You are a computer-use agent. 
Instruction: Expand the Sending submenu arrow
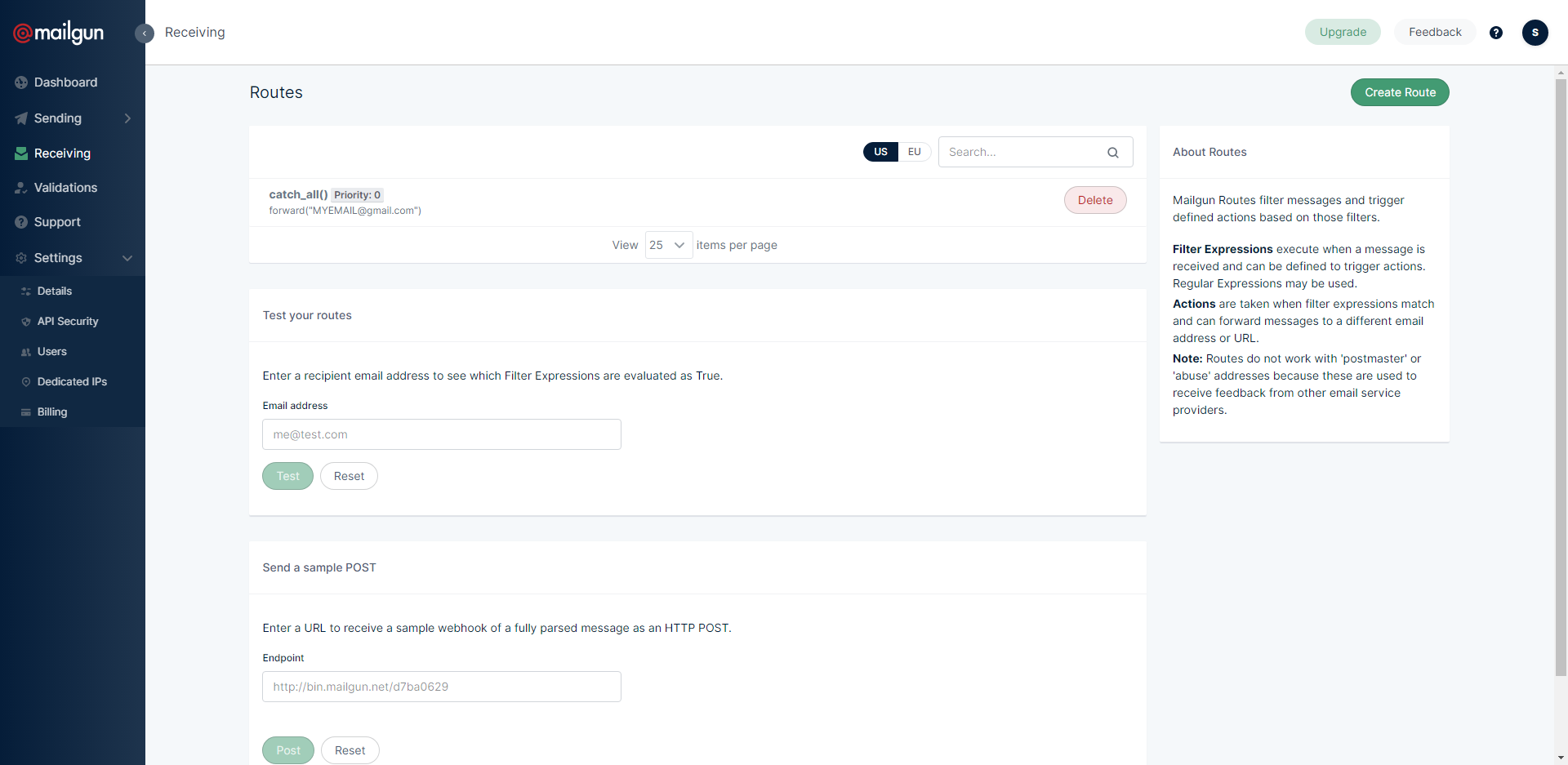coord(127,118)
